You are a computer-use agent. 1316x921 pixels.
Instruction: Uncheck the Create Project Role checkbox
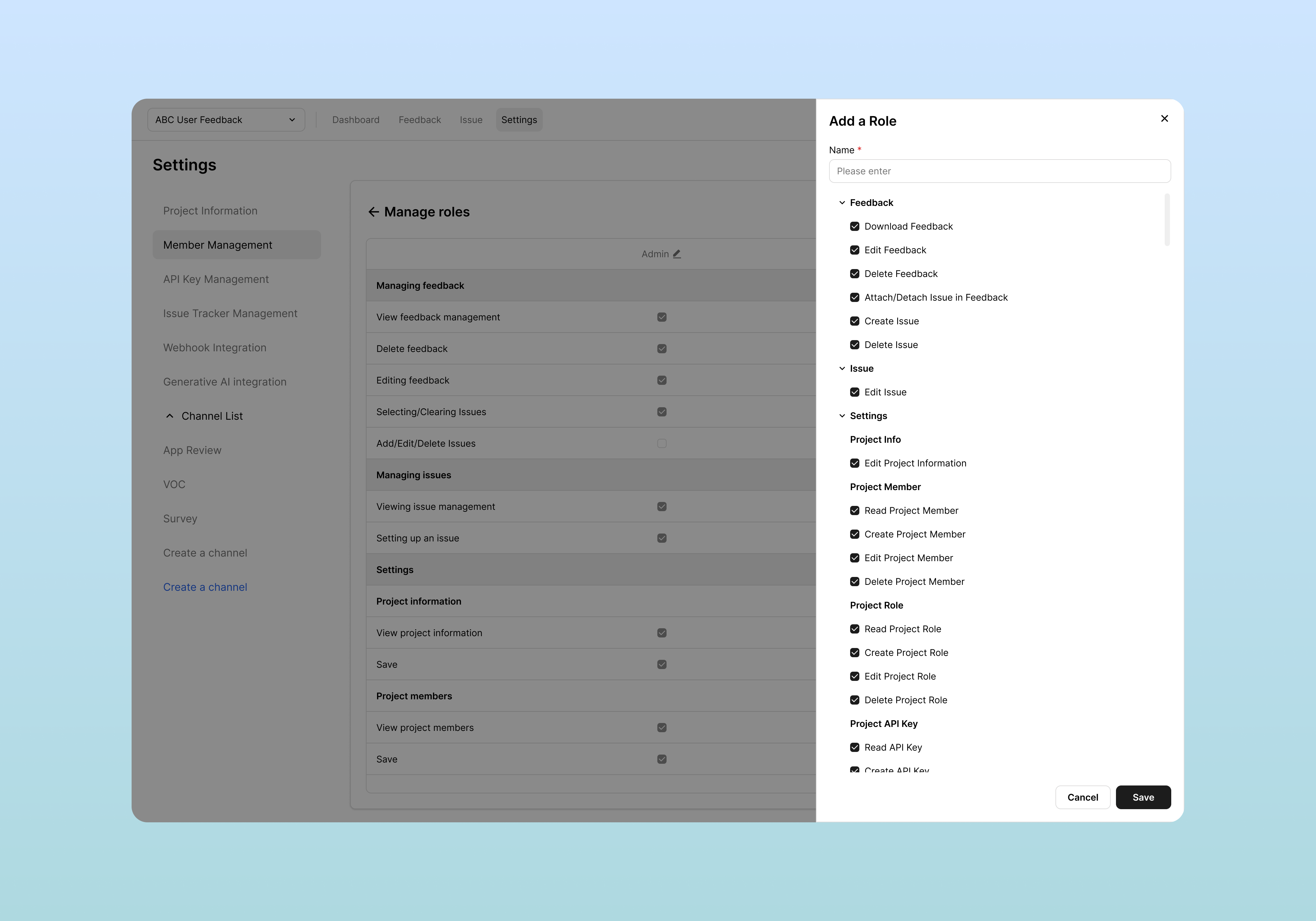click(x=855, y=653)
